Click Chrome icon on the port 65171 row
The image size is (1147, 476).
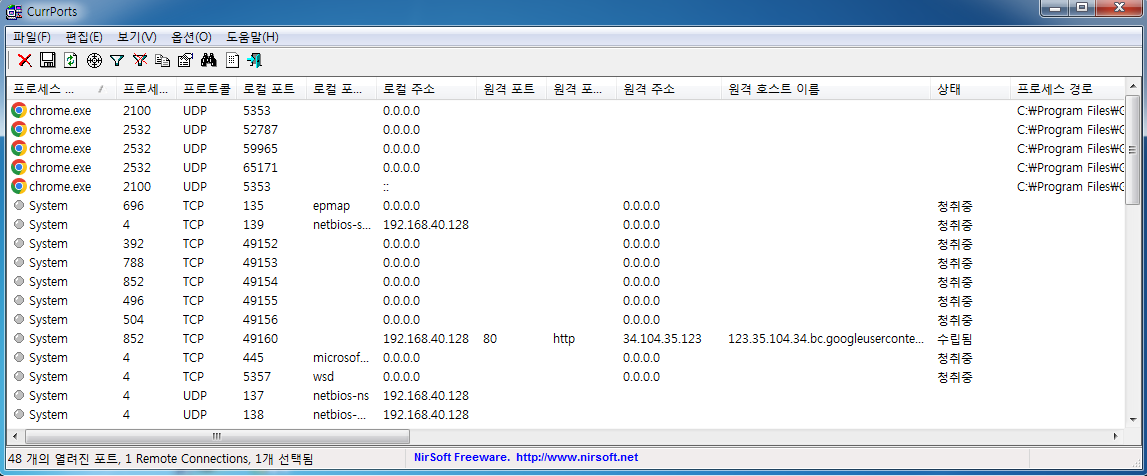[19, 167]
